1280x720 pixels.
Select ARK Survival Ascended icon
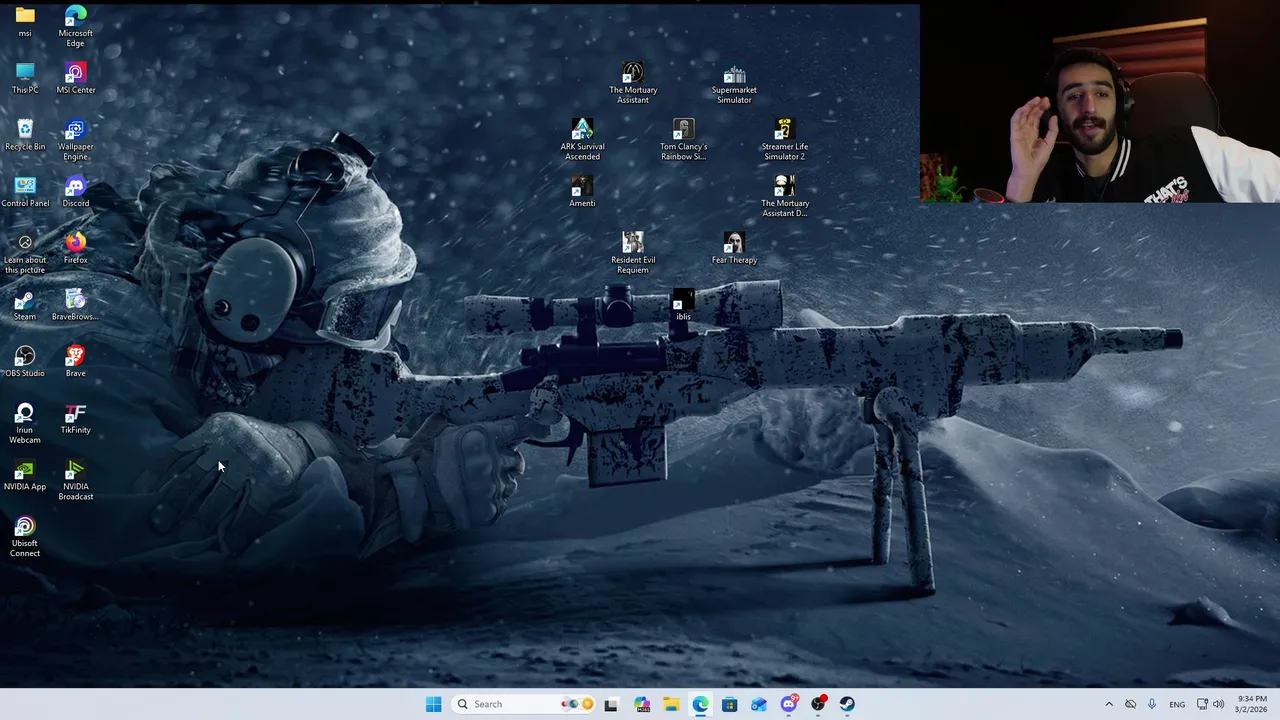pyautogui.click(x=582, y=140)
